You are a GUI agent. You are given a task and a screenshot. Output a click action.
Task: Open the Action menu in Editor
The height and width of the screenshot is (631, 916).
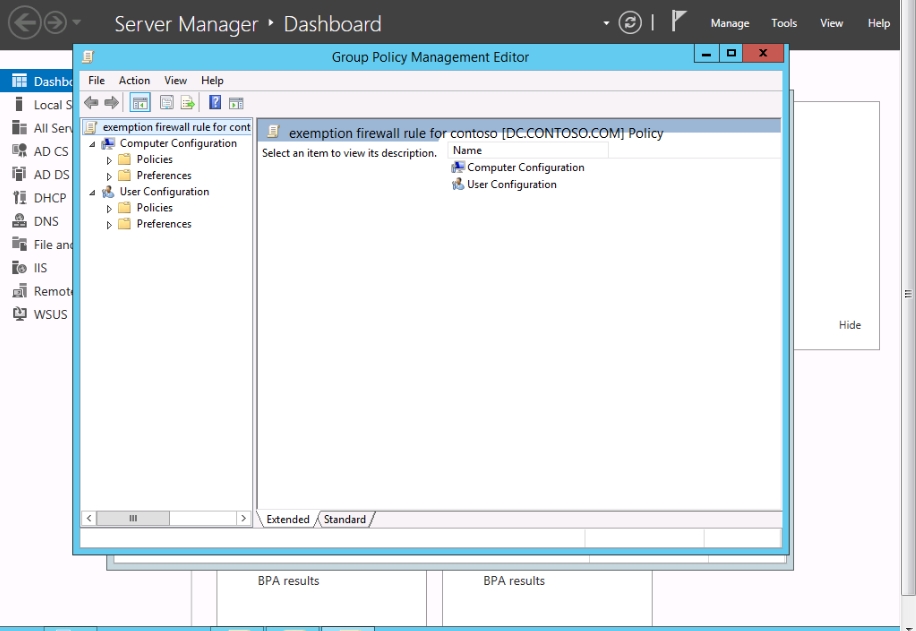point(134,81)
